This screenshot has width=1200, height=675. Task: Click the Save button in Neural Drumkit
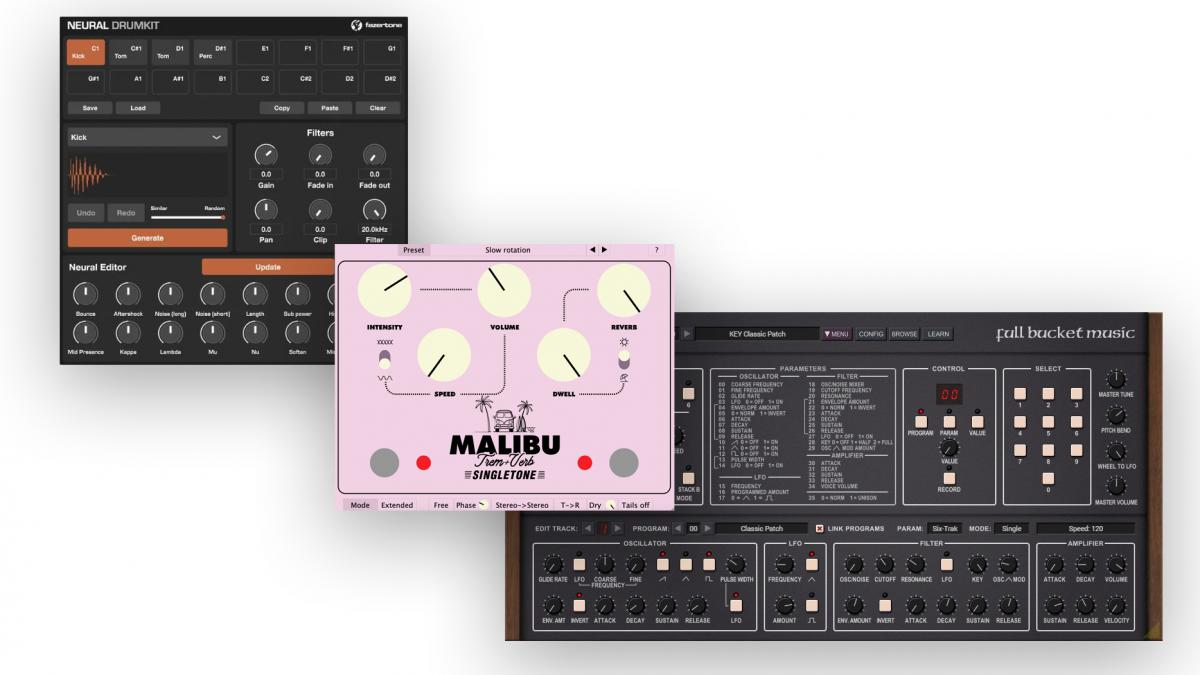coord(90,108)
